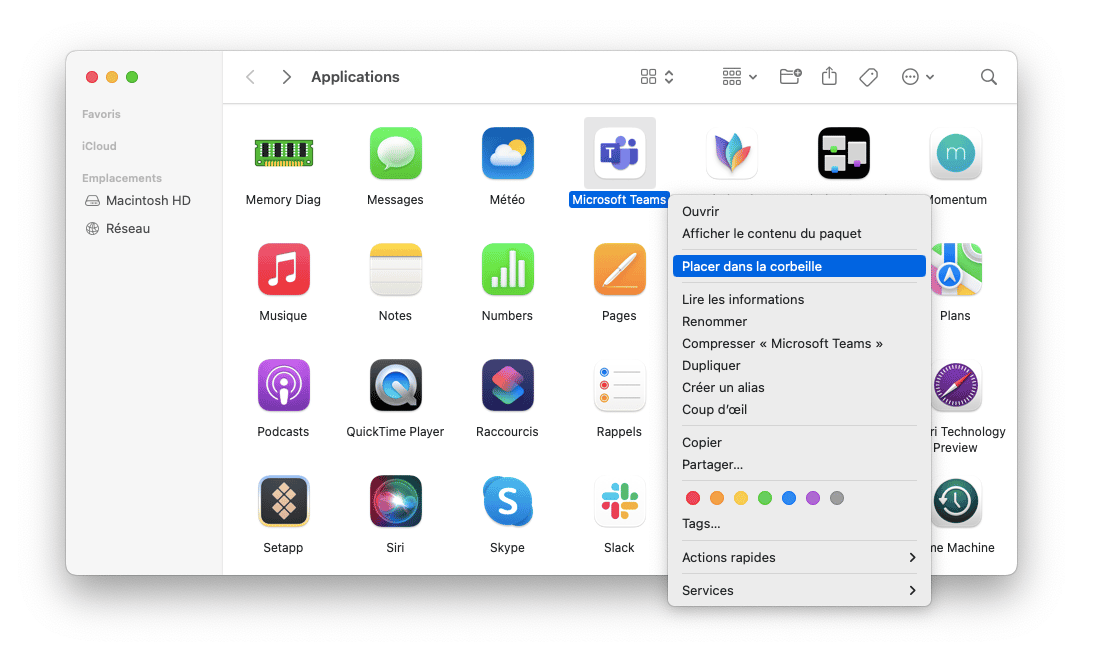Select the Pages app icon

click(620, 269)
